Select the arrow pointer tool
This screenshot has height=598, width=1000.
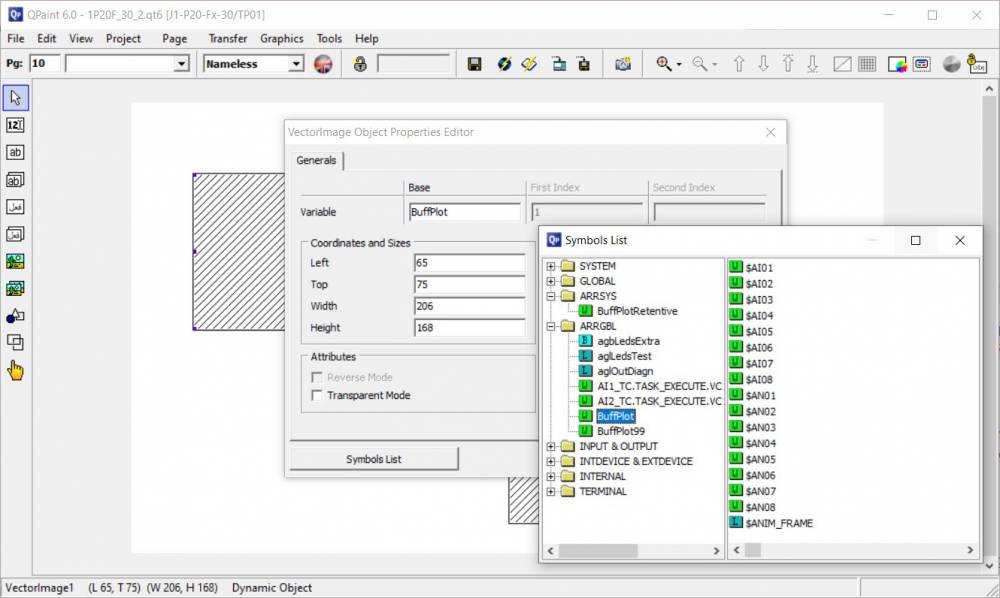tap(15, 98)
